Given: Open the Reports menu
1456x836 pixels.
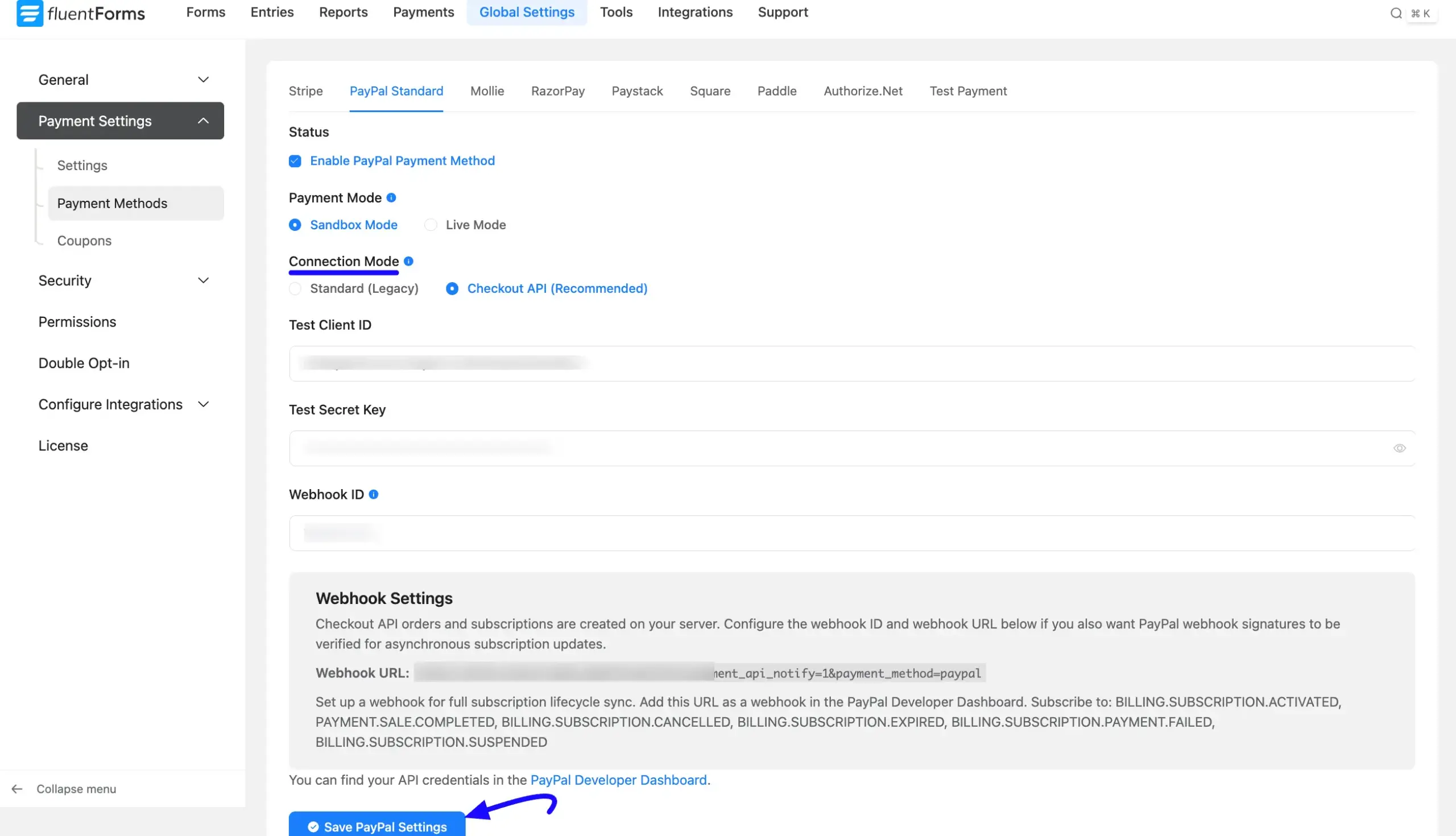Looking at the screenshot, I should point(344,12).
